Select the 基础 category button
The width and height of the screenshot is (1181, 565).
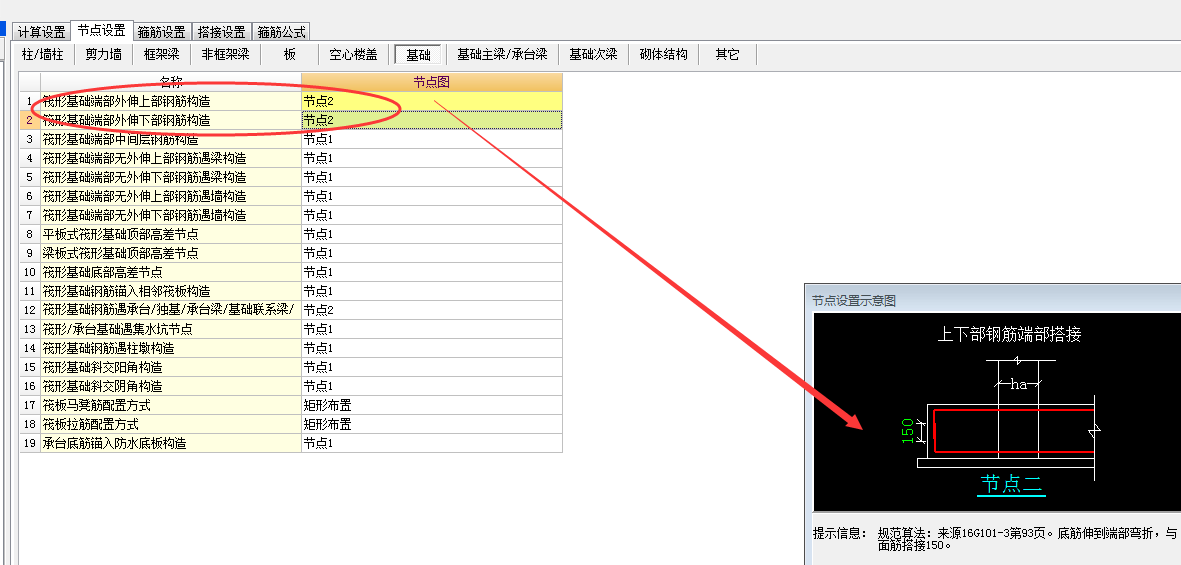coord(418,54)
